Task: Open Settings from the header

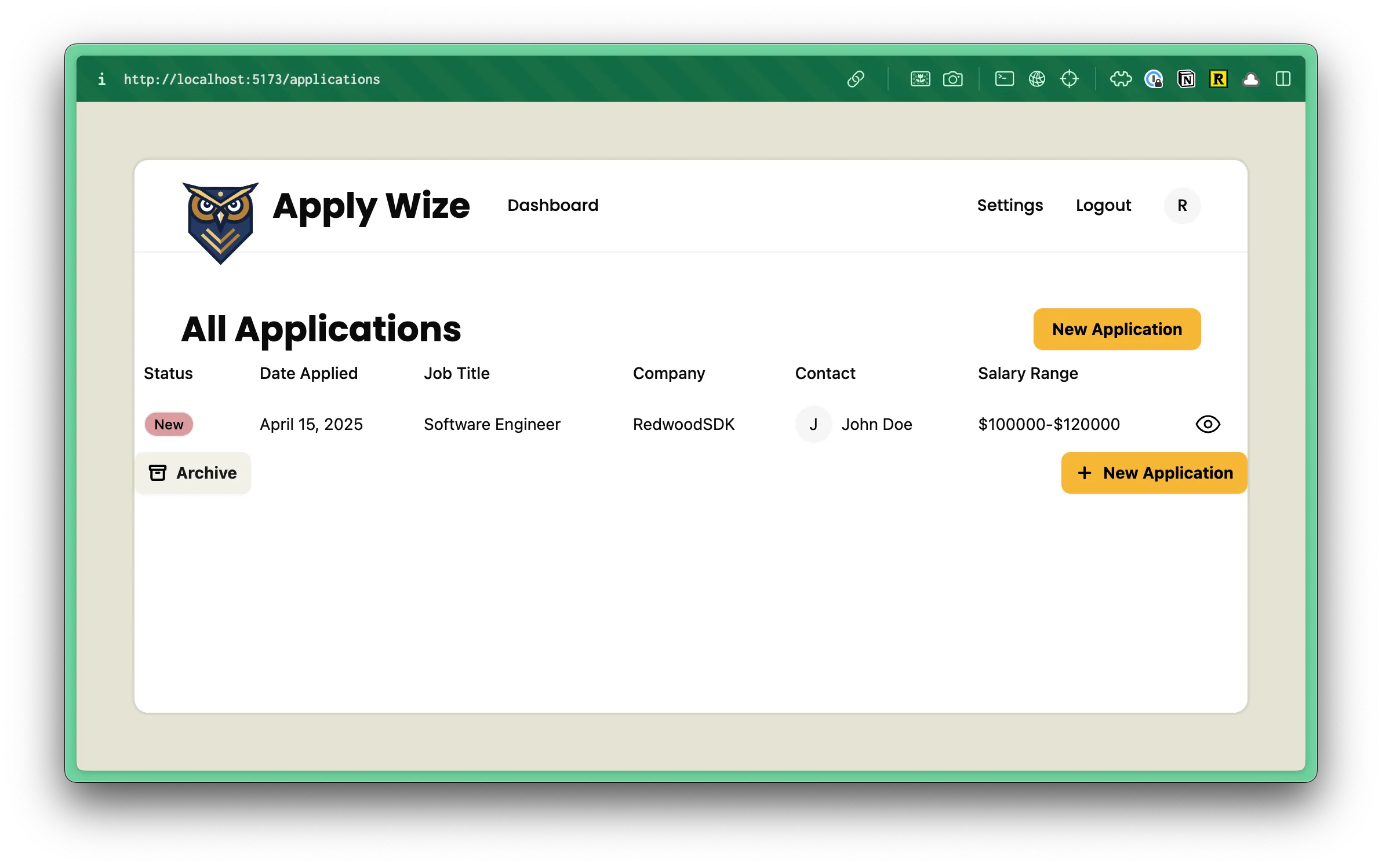Action: tap(1010, 205)
